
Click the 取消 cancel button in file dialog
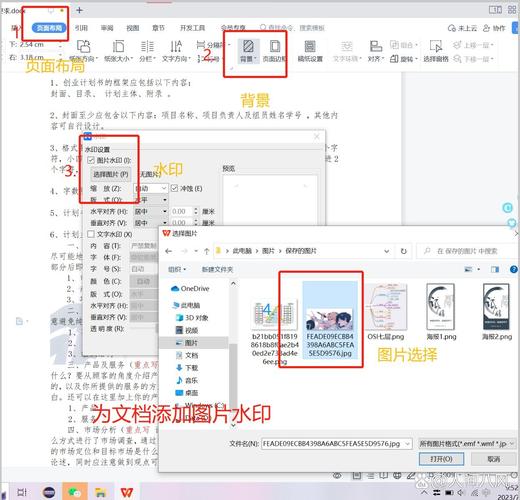(x=494, y=459)
